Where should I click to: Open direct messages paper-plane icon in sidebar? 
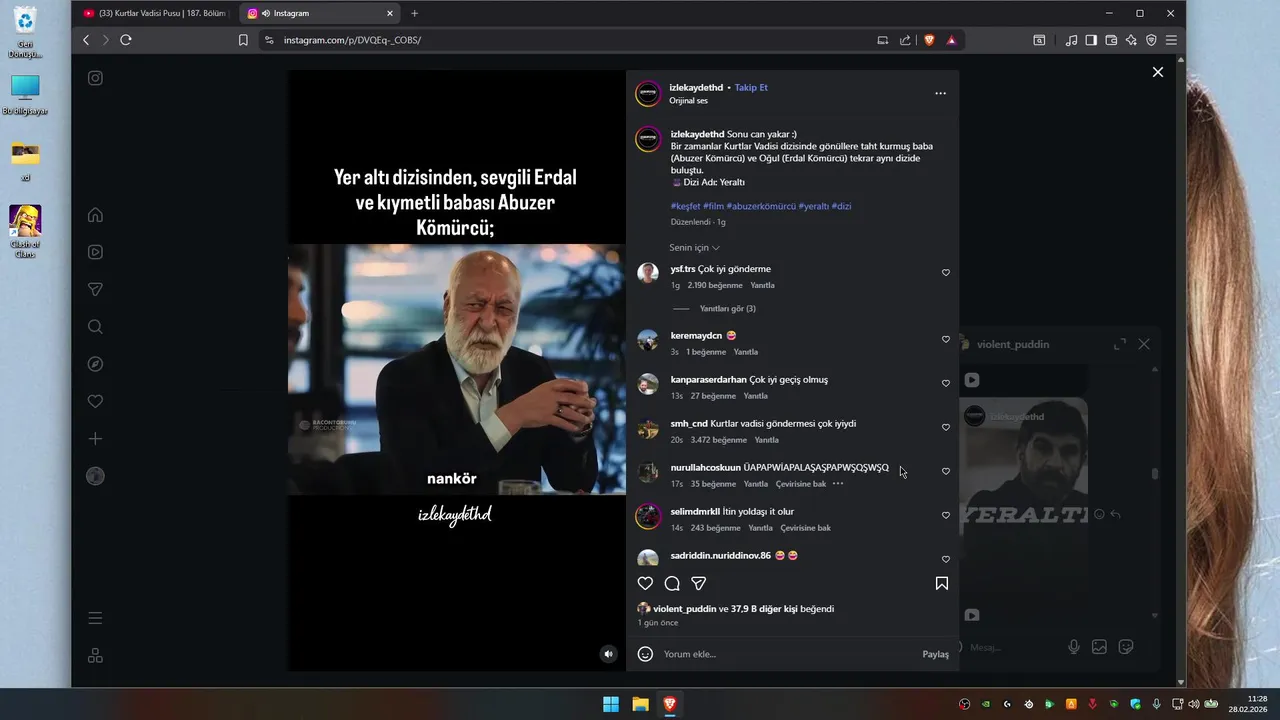coord(95,289)
